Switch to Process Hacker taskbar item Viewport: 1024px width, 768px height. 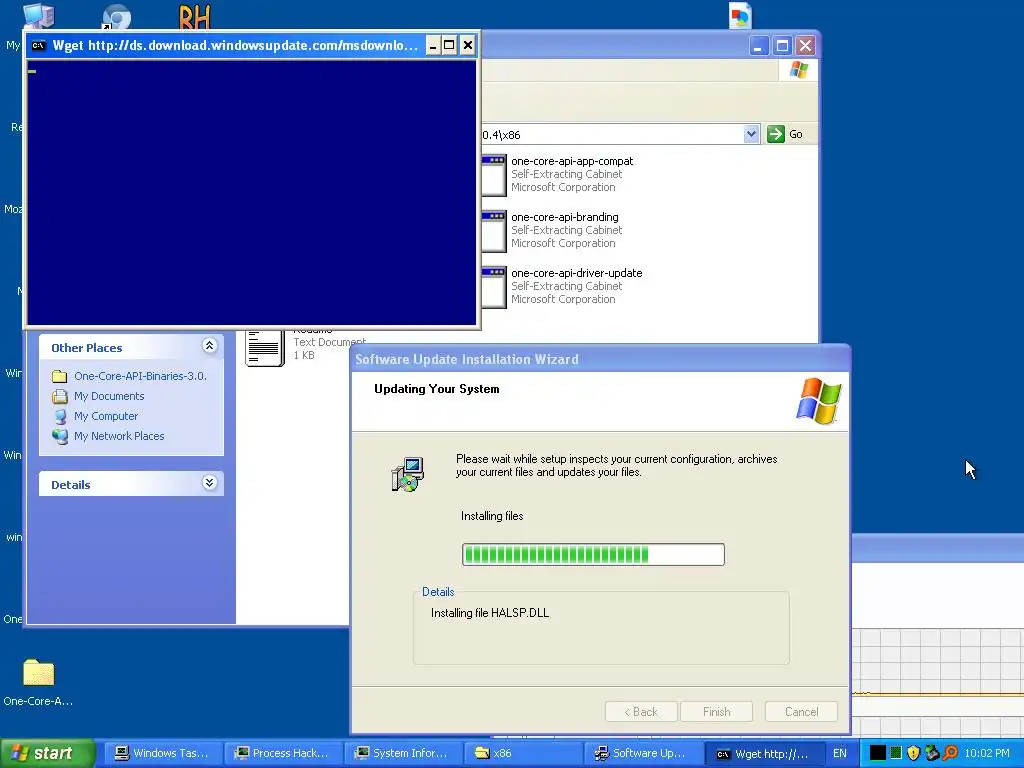click(x=283, y=753)
